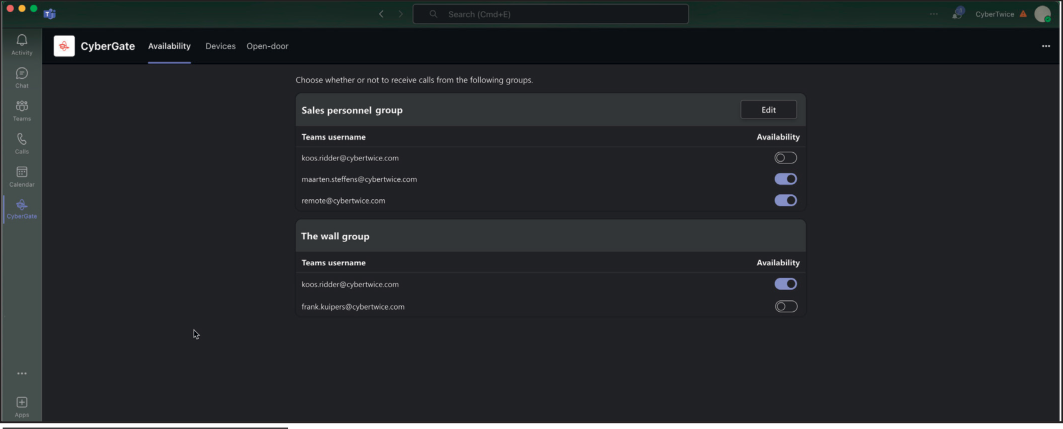Open the Calls section
This screenshot has width=1063, height=429.
click(x=22, y=142)
